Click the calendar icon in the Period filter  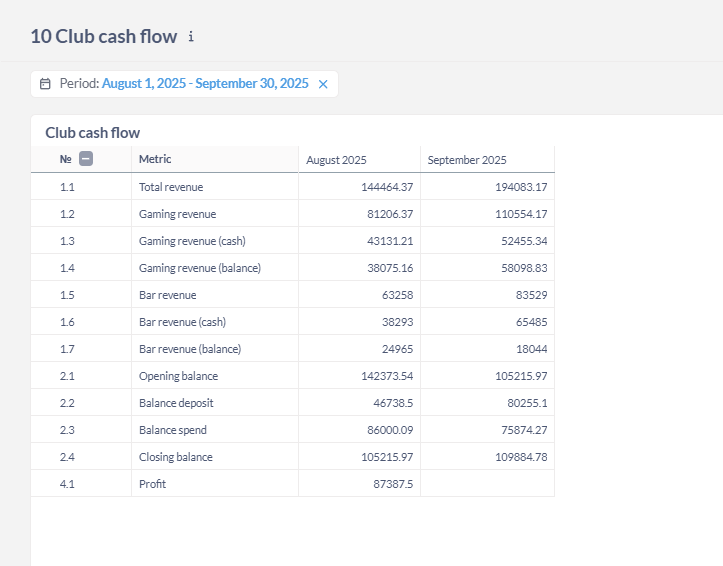45,84
